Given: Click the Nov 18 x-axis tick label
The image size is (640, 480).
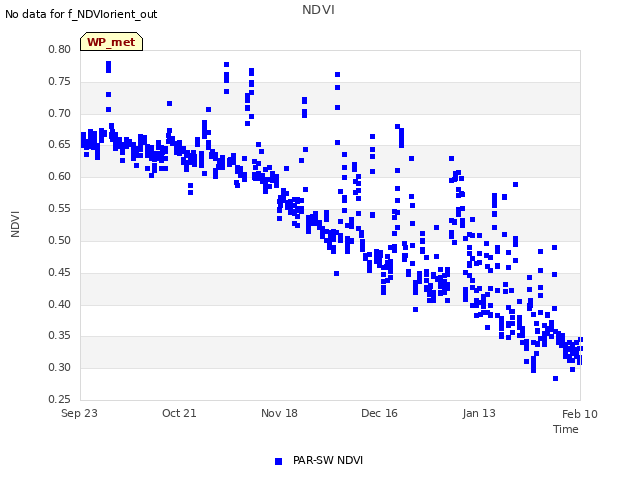Looking at the screenshot, I should (x=279, y=413).
